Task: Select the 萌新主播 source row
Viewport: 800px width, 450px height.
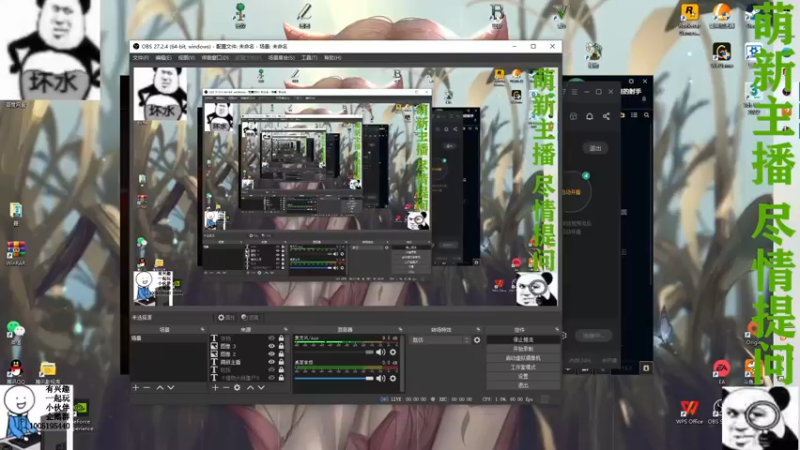Action: pyautogui.click(x=248, y=362)
